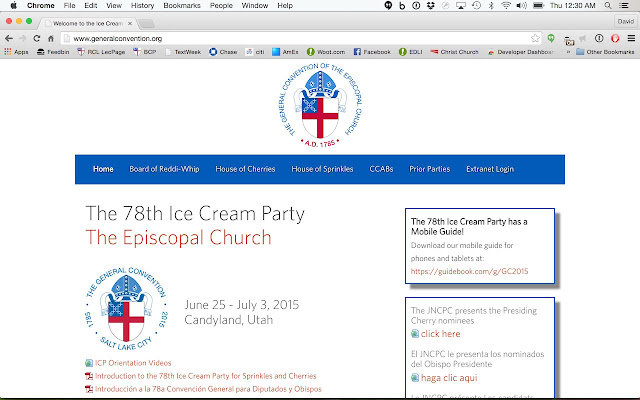Open House of Sprinkles nav item
The height and width of the screenshot is (400, 640).
coord(322,169)
